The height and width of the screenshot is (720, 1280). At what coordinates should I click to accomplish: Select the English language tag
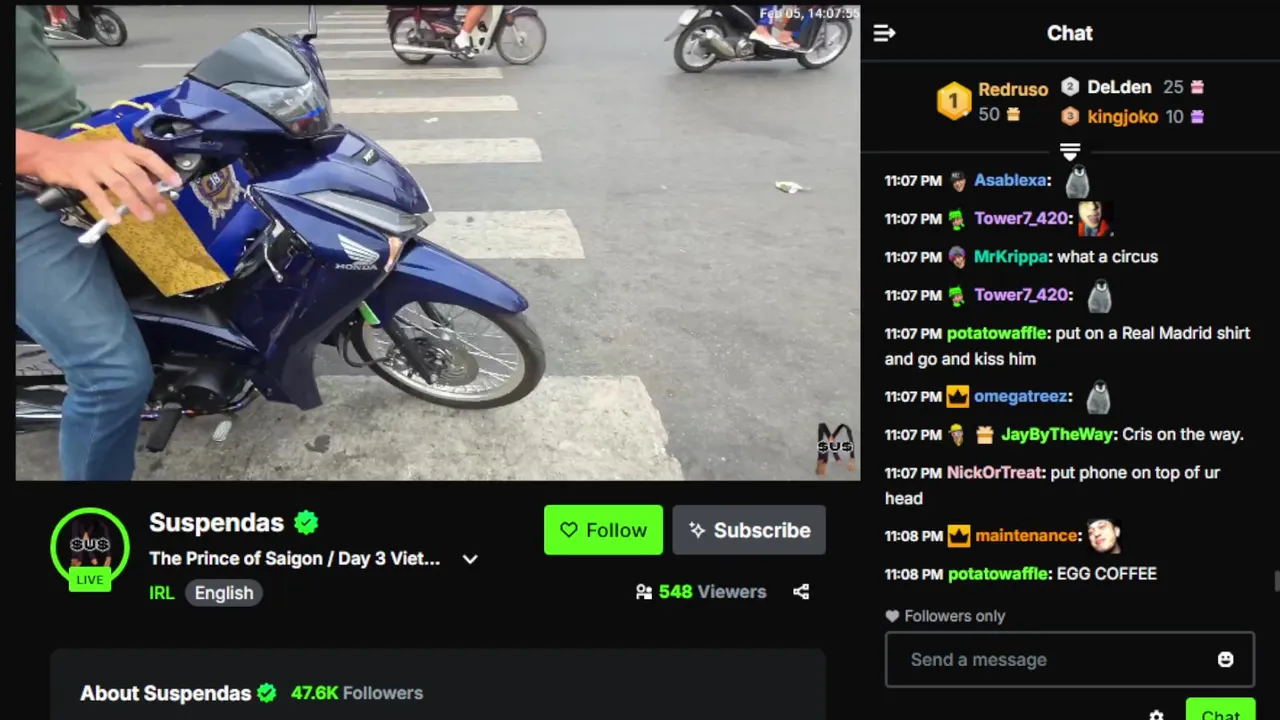[x=224, y=593]
